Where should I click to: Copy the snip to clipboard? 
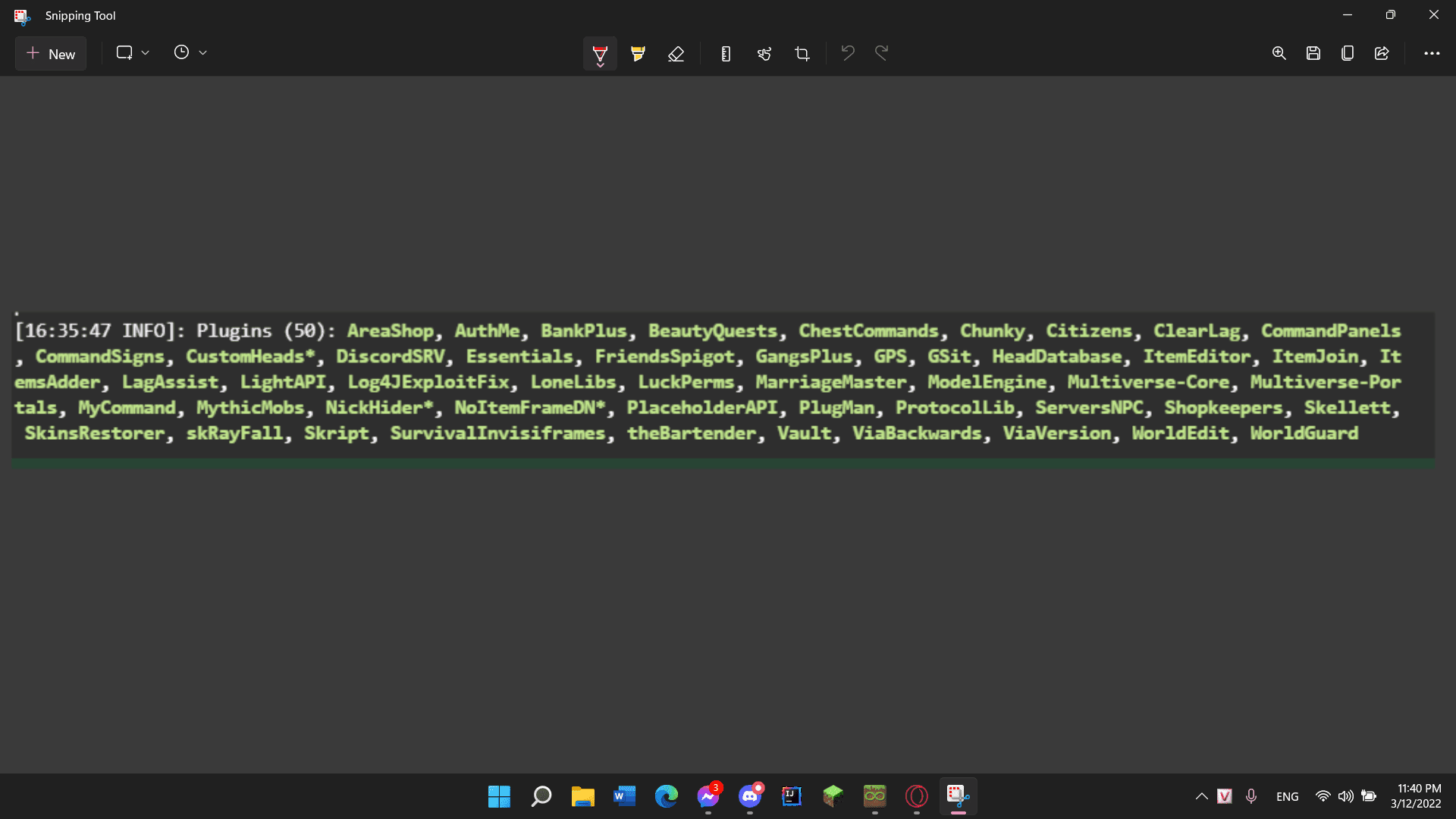pos(1348,53)
